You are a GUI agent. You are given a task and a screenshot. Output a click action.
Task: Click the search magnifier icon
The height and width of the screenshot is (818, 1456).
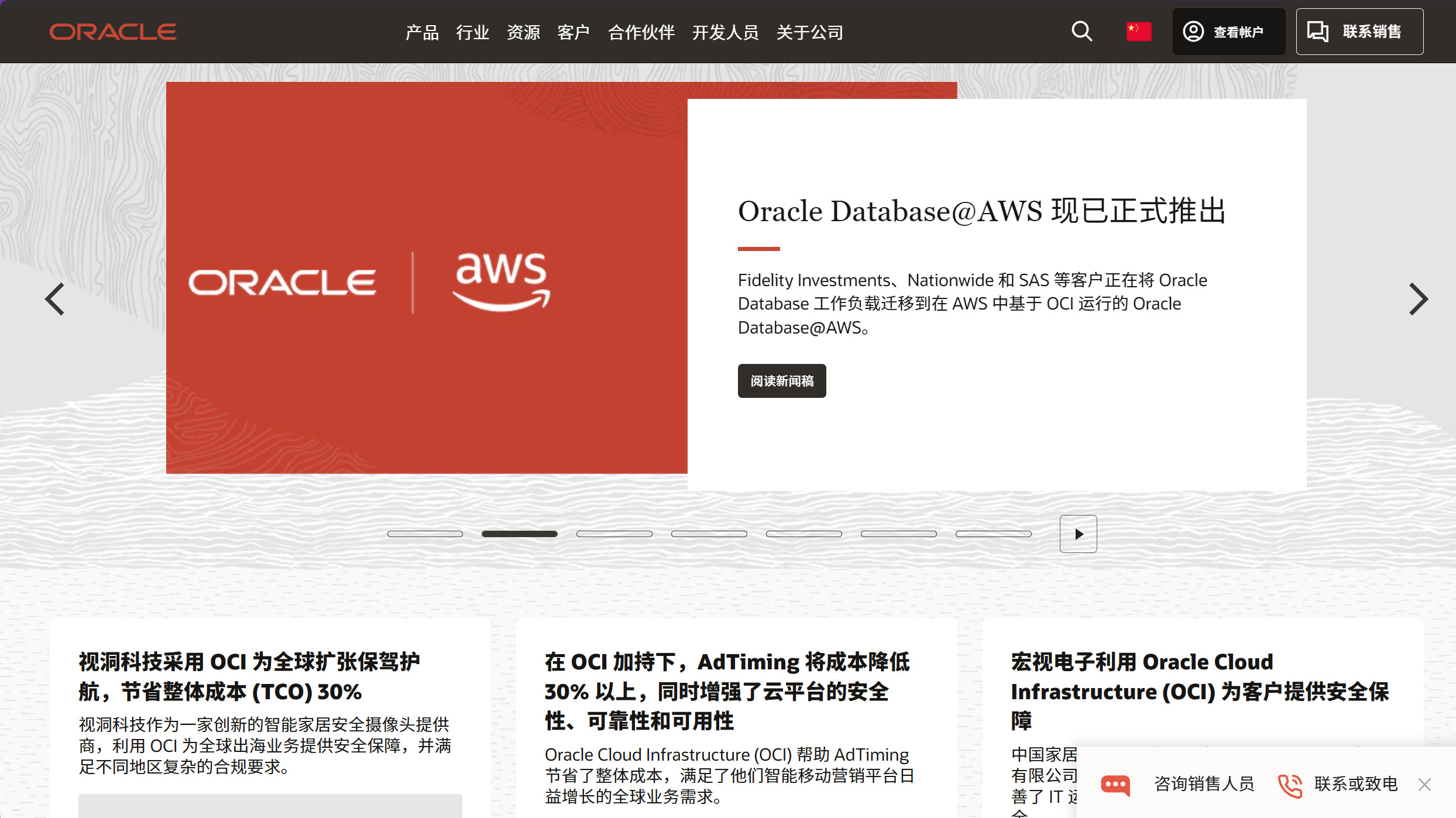[1081, 31]
